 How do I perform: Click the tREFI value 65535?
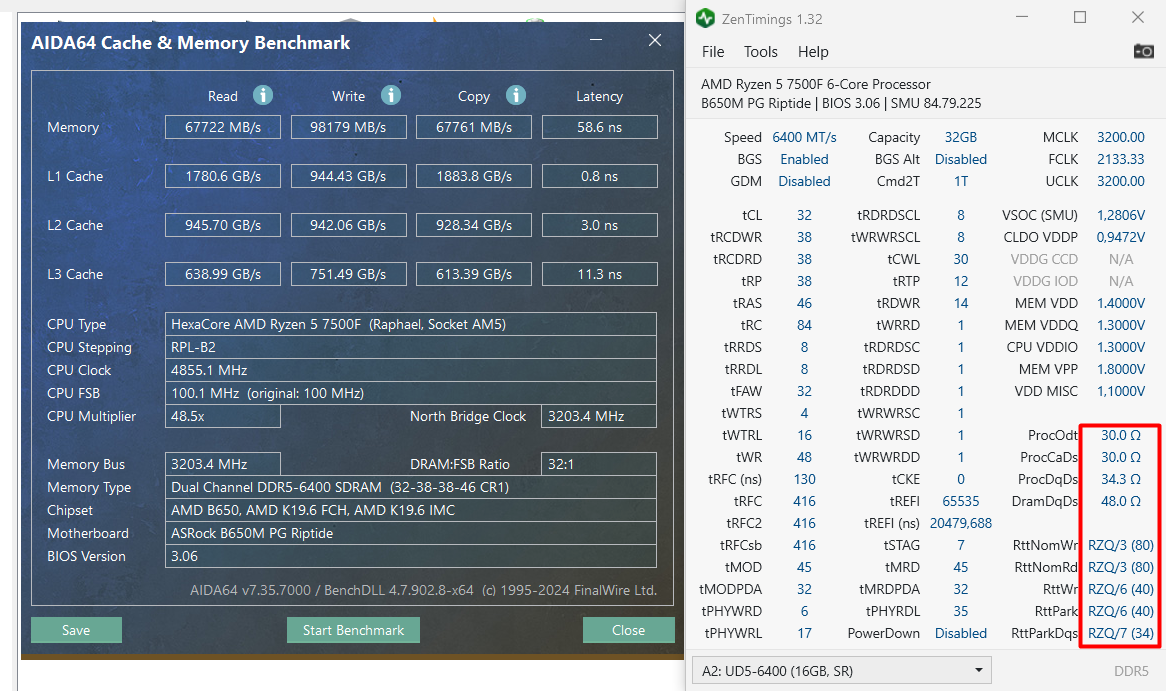point(961,501)
